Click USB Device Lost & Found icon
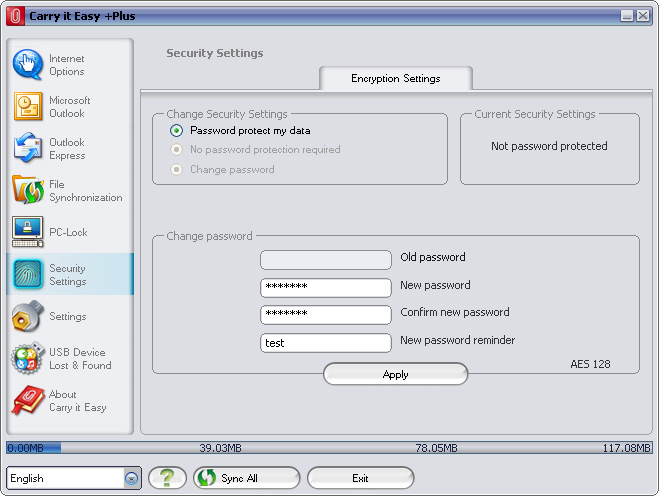The image size is (659, 496). (x=28, y=358)
